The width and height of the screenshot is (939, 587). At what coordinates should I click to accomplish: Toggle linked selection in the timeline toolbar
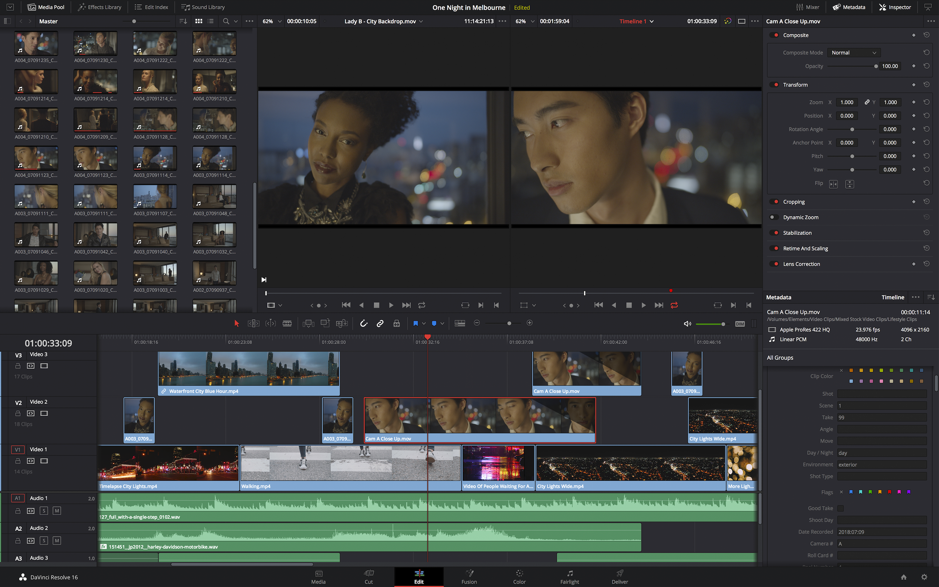[380, 322]
